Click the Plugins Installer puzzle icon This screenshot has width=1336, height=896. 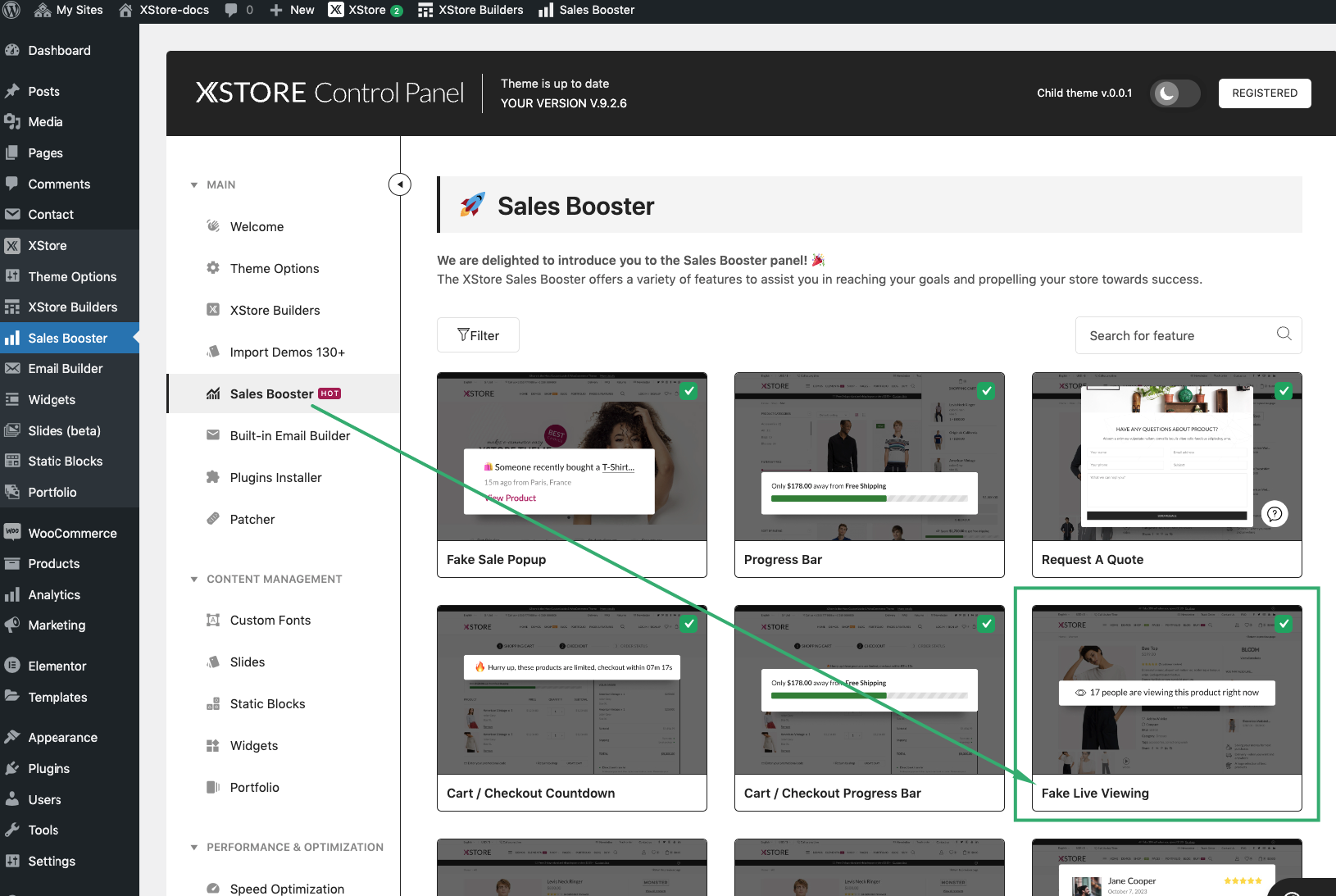(x=213, y=476)
